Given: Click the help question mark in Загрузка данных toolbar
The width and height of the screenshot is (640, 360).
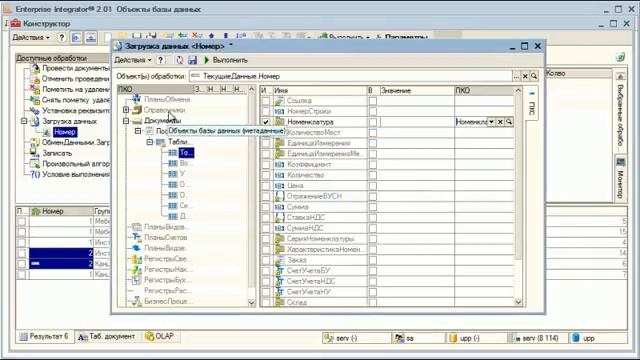Looking at the screenshot, I should coord(161,60).
